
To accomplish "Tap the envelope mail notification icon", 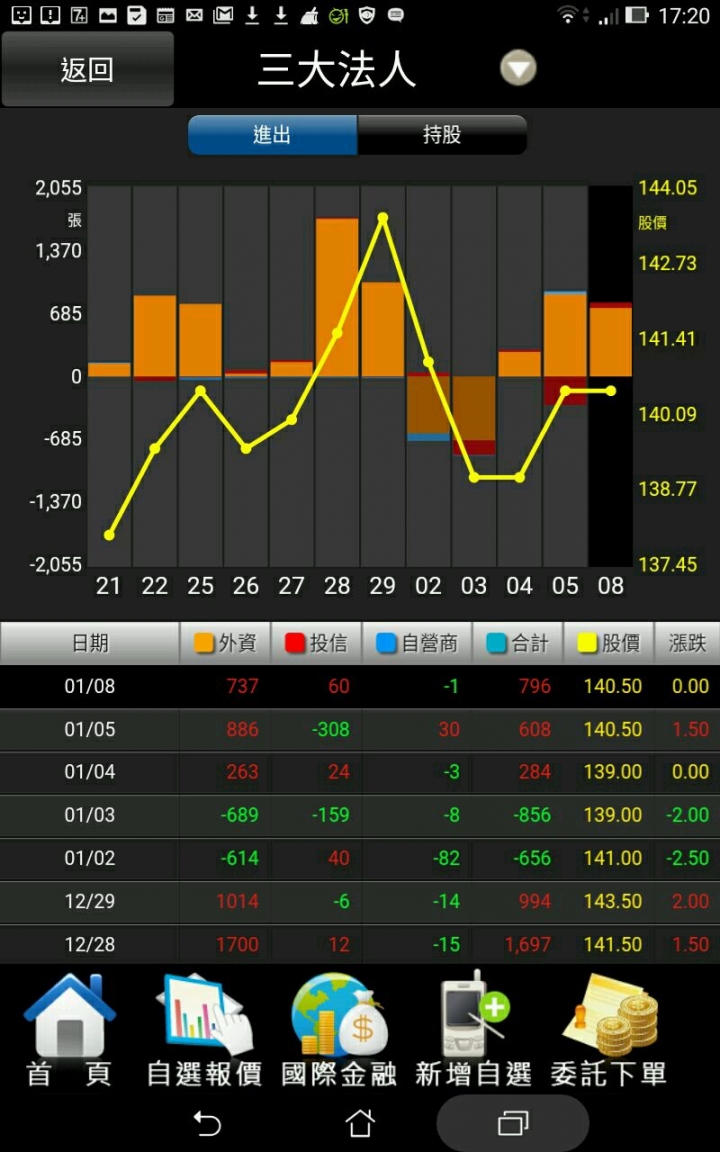I will (x=194, y=15).
